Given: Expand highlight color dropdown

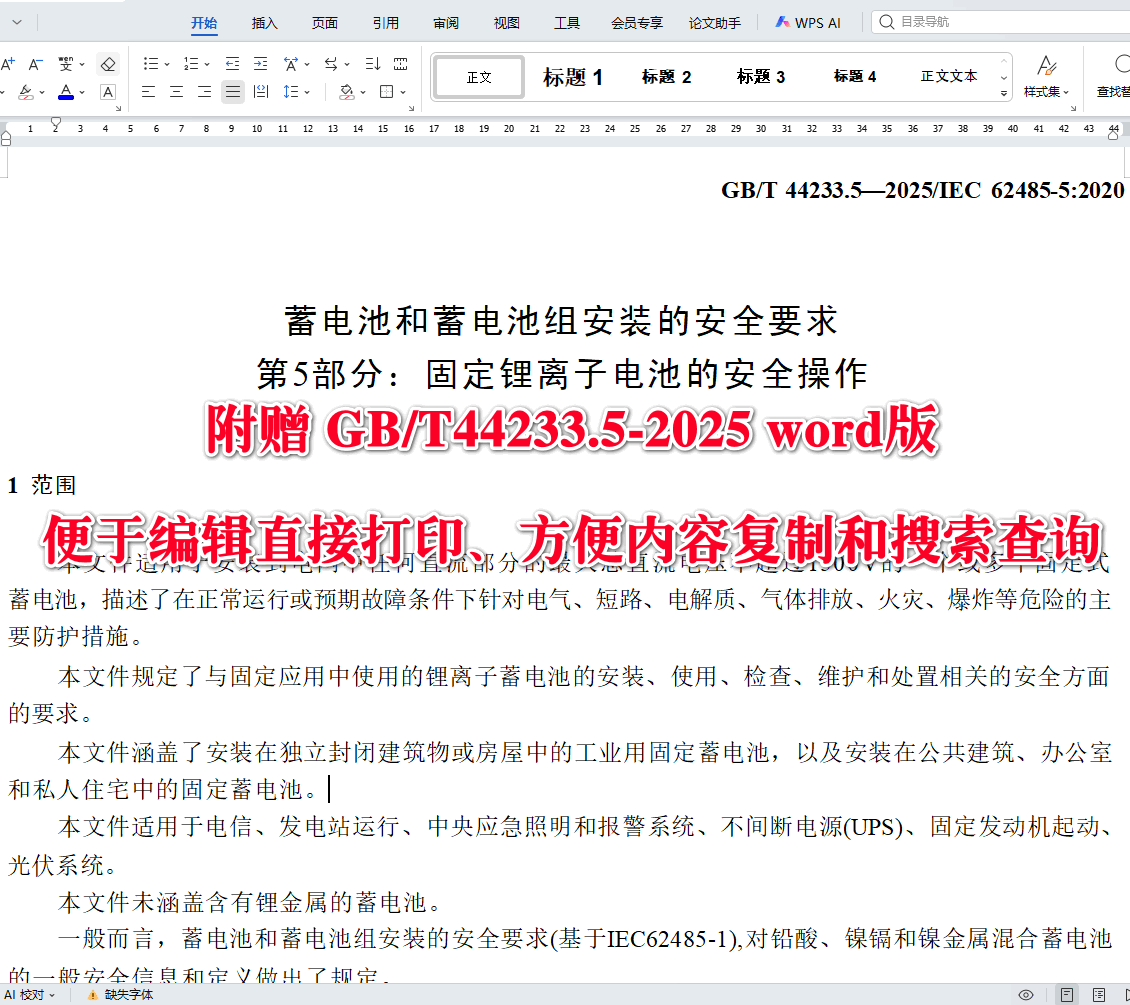Looking at the screenshot, I should 42,92.
